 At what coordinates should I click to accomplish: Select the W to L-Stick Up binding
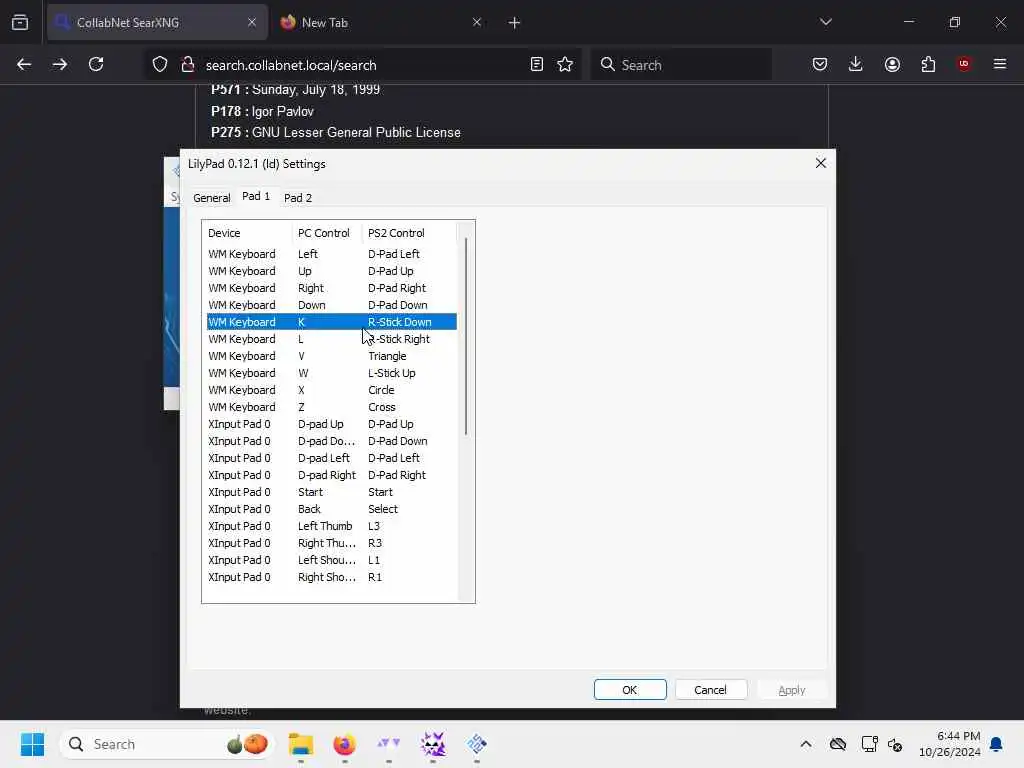332,373
